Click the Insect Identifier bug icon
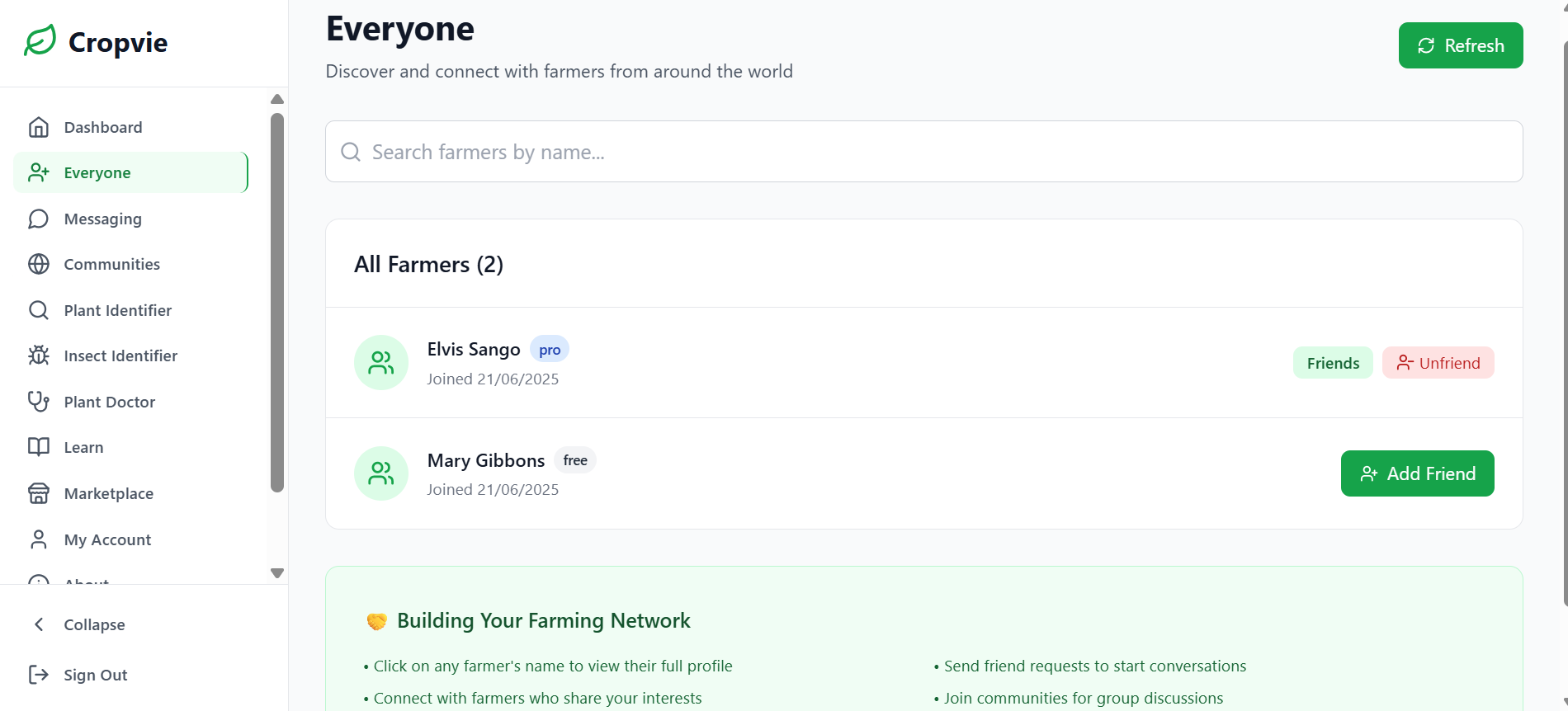 (x=39, y=355)
